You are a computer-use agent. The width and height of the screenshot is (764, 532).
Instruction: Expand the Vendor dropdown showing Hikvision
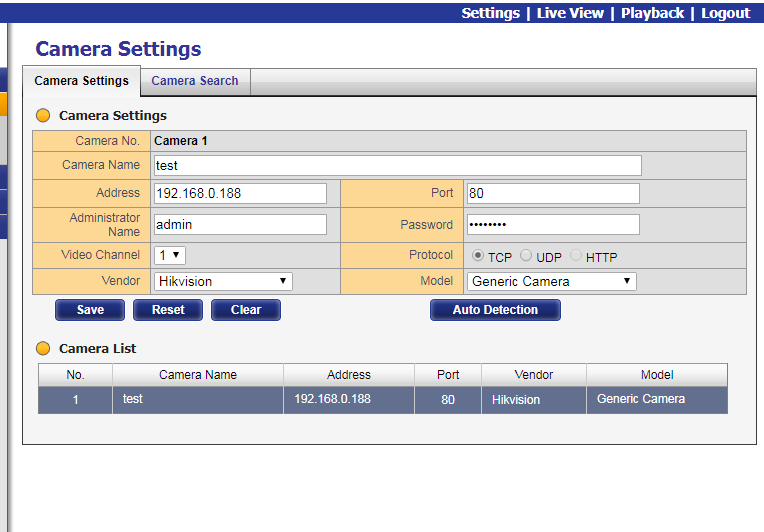click(223, 281)
